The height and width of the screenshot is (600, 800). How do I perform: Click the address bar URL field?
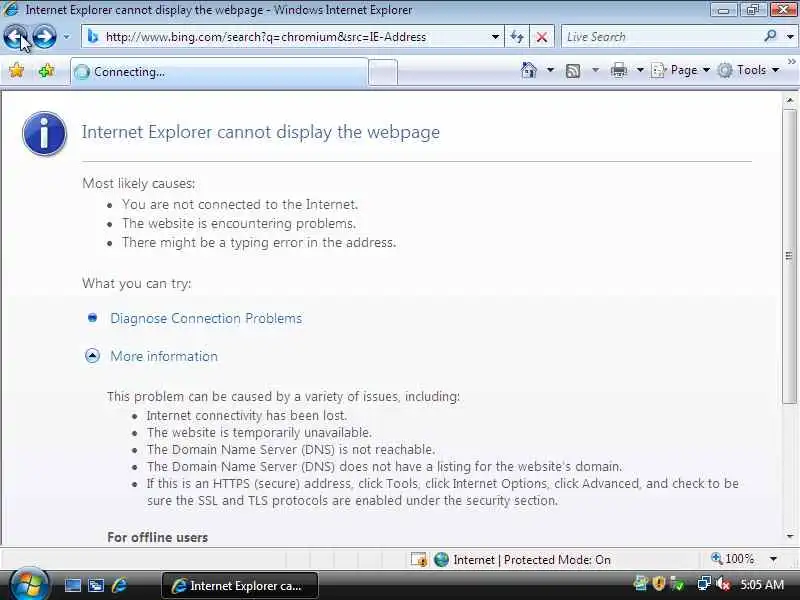pos(295,37)
